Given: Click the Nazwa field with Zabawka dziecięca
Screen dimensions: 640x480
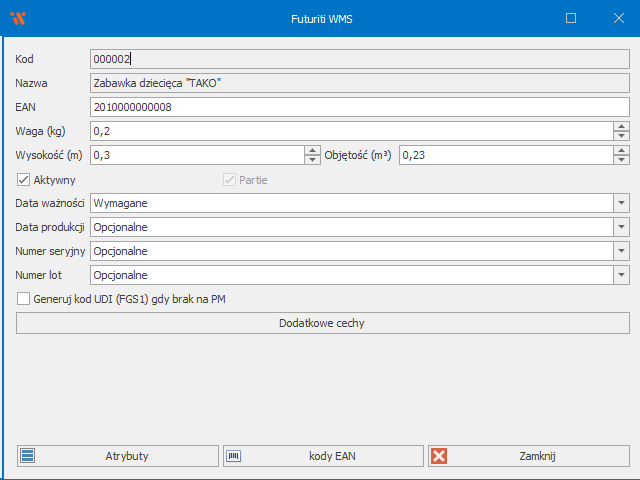Looking at the screenshot, I should pos(350,83).
